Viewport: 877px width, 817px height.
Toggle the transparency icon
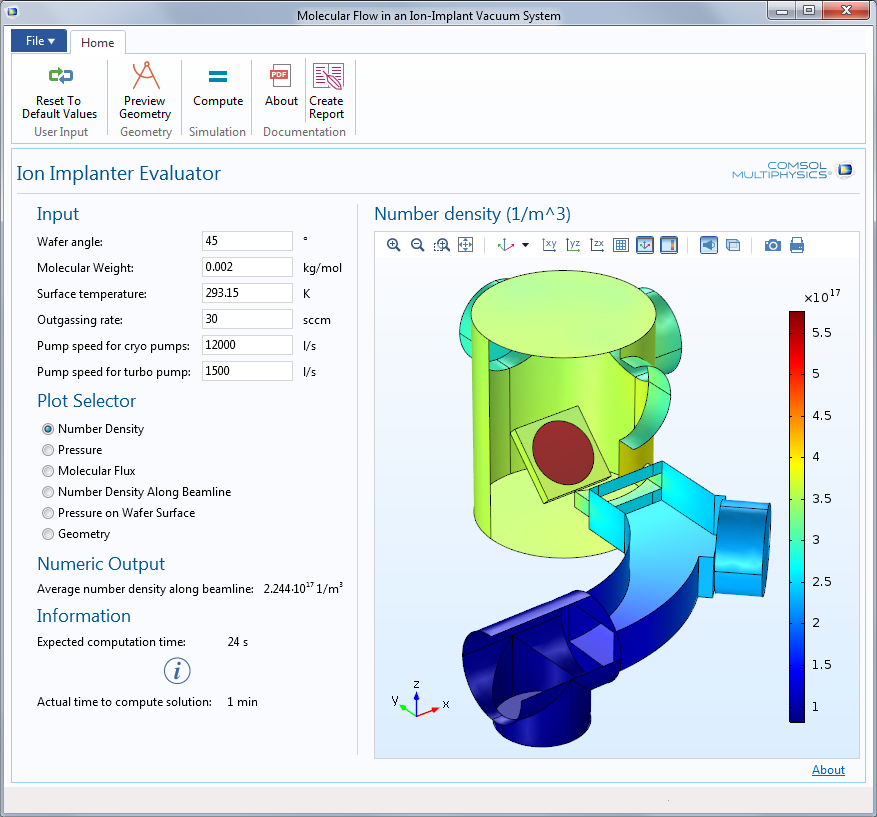[x=733, y=245]
